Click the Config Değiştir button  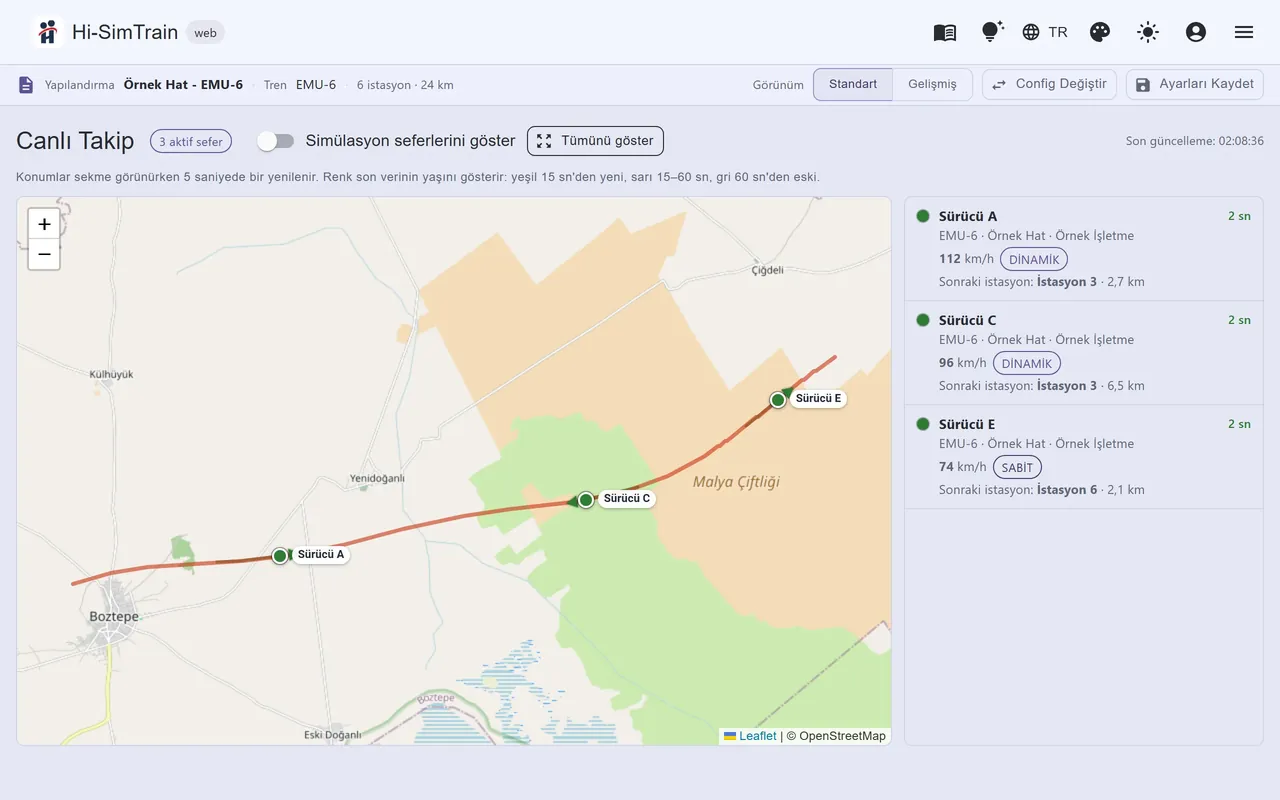tap(1049, 84)
